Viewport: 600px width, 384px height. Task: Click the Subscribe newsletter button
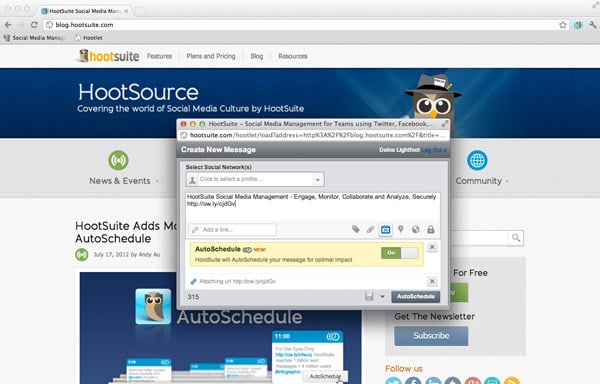point(431,336)
